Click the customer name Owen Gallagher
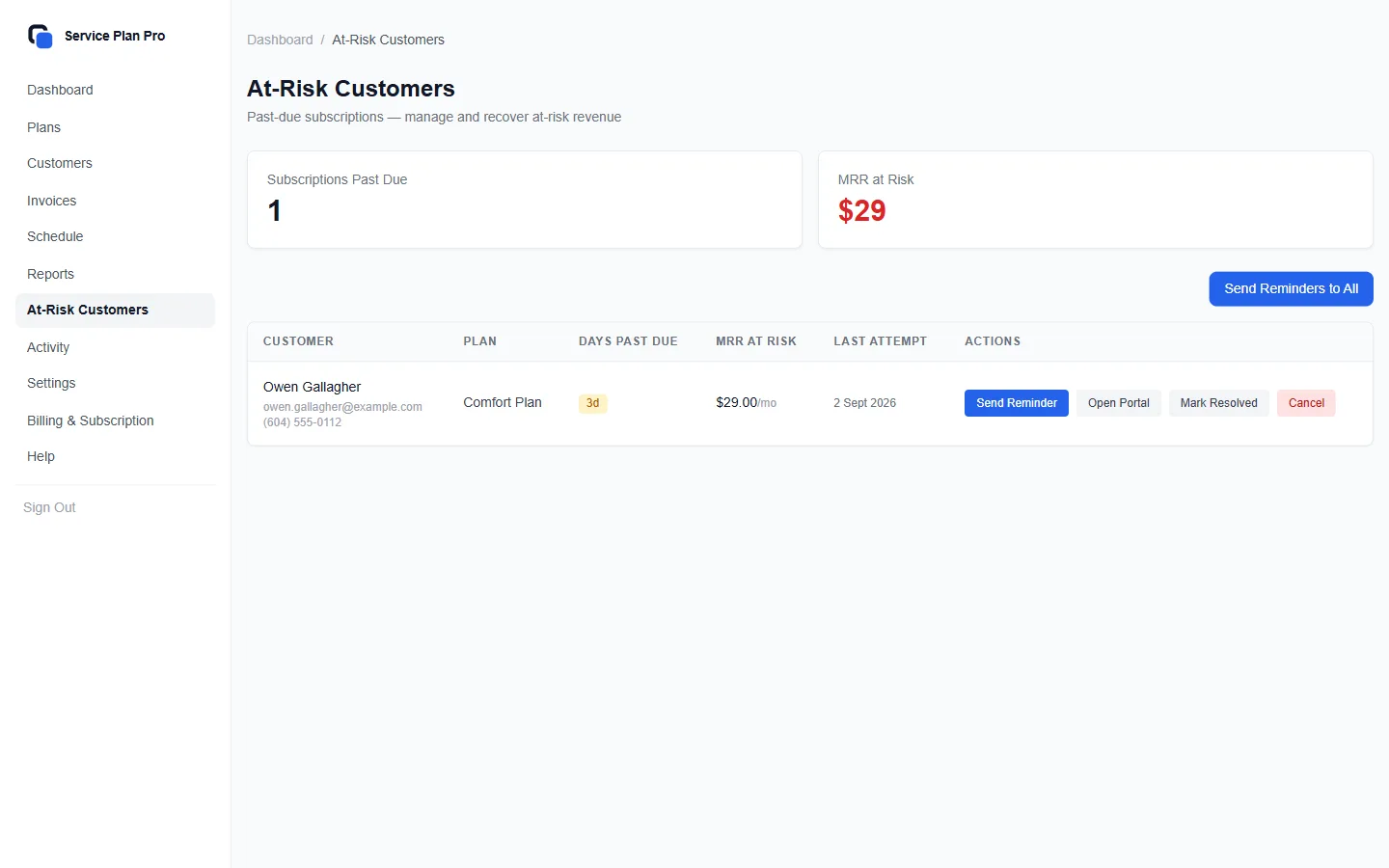Viewport: 1389px width, 868px height. [x=312, y=387]
